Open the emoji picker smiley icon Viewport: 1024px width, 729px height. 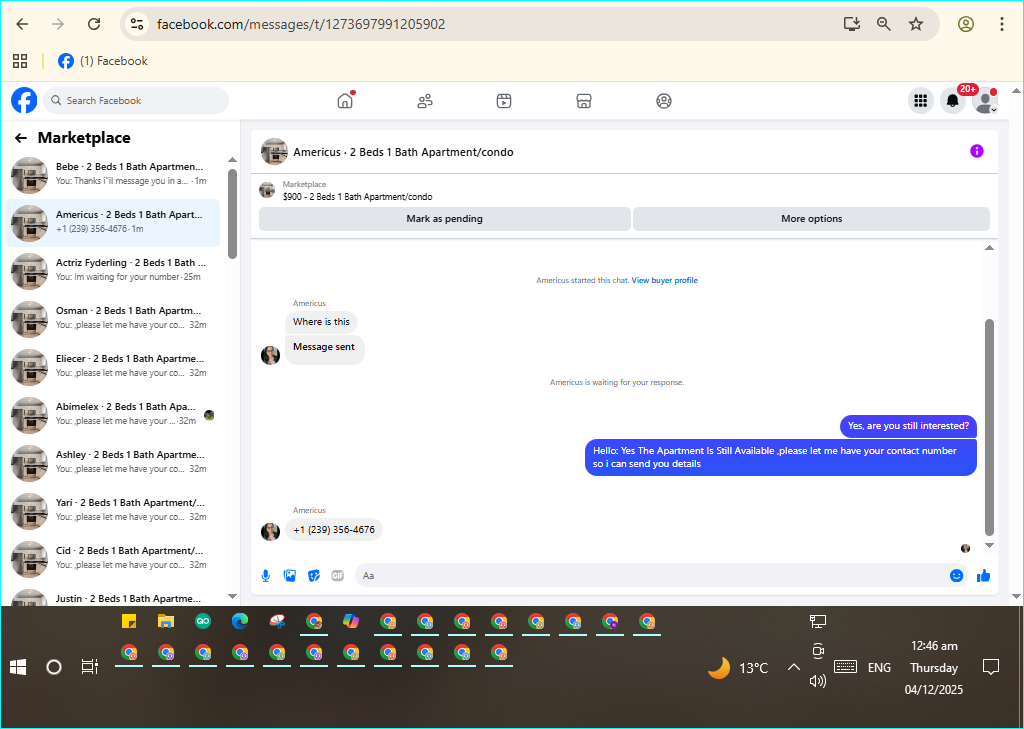956,575
